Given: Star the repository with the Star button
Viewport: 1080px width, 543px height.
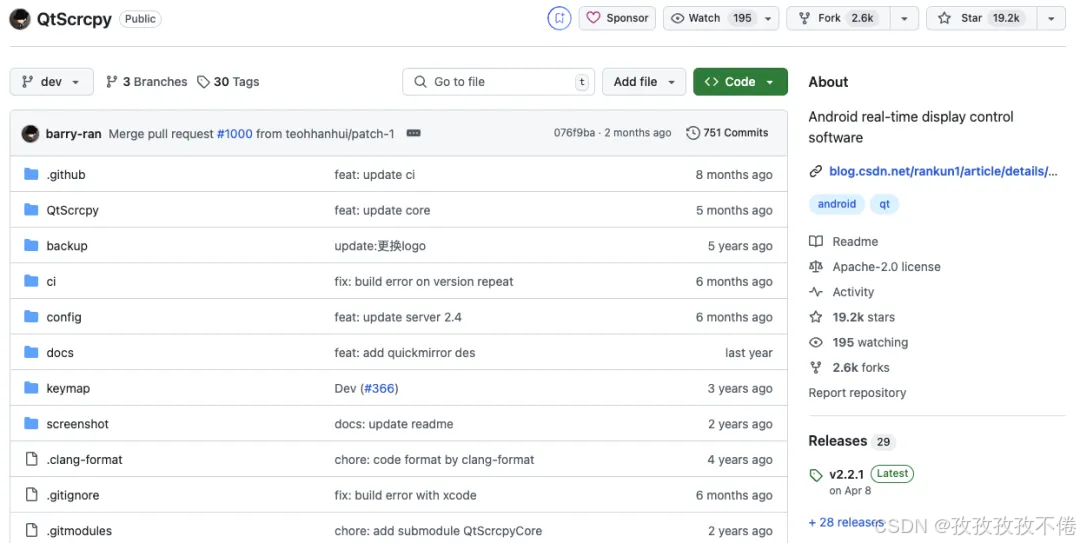Looking at the screenshot, I should [x=982, y=19].
